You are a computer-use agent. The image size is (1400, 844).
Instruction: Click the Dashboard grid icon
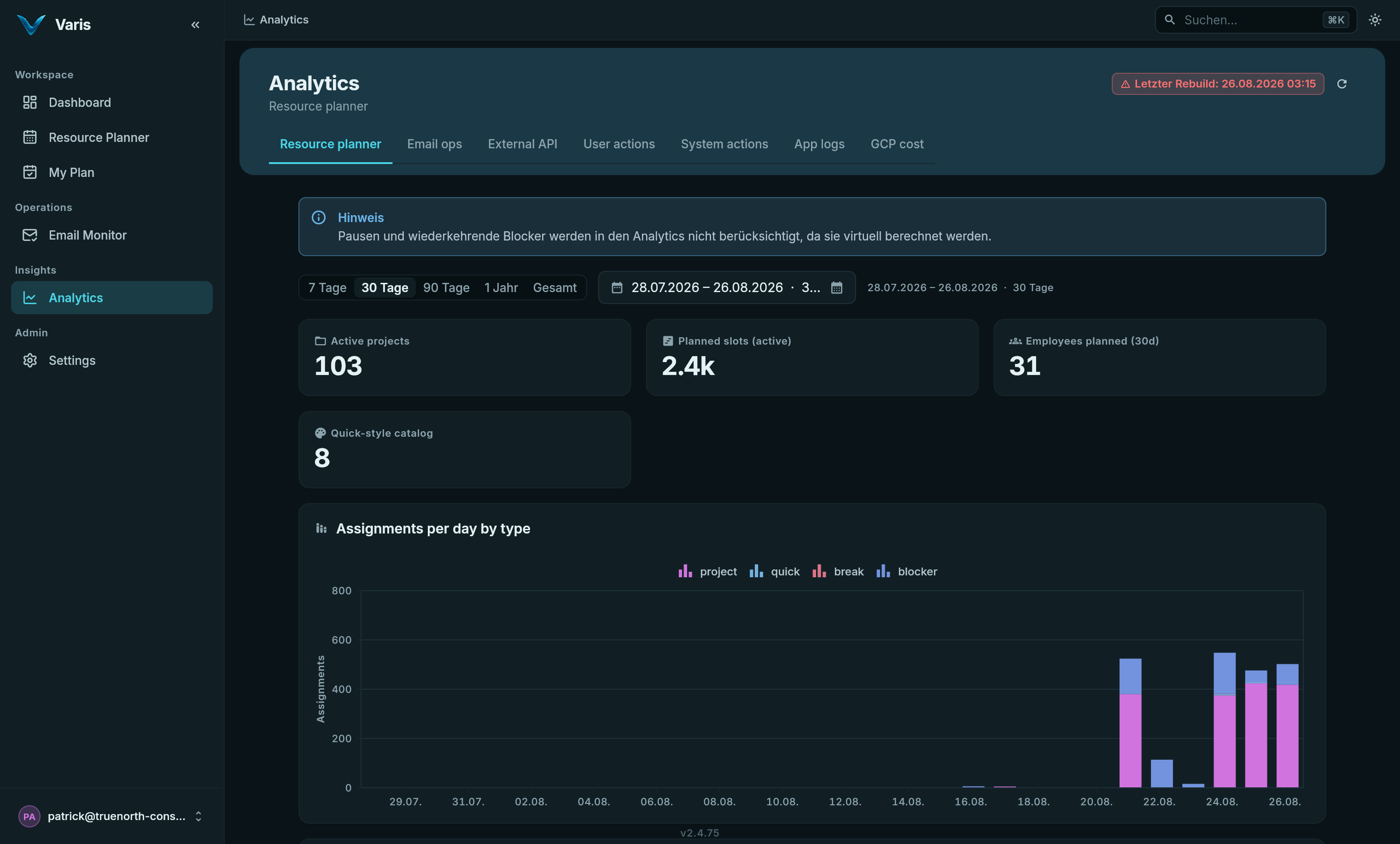pyautogui.click(x=29, y=102)
